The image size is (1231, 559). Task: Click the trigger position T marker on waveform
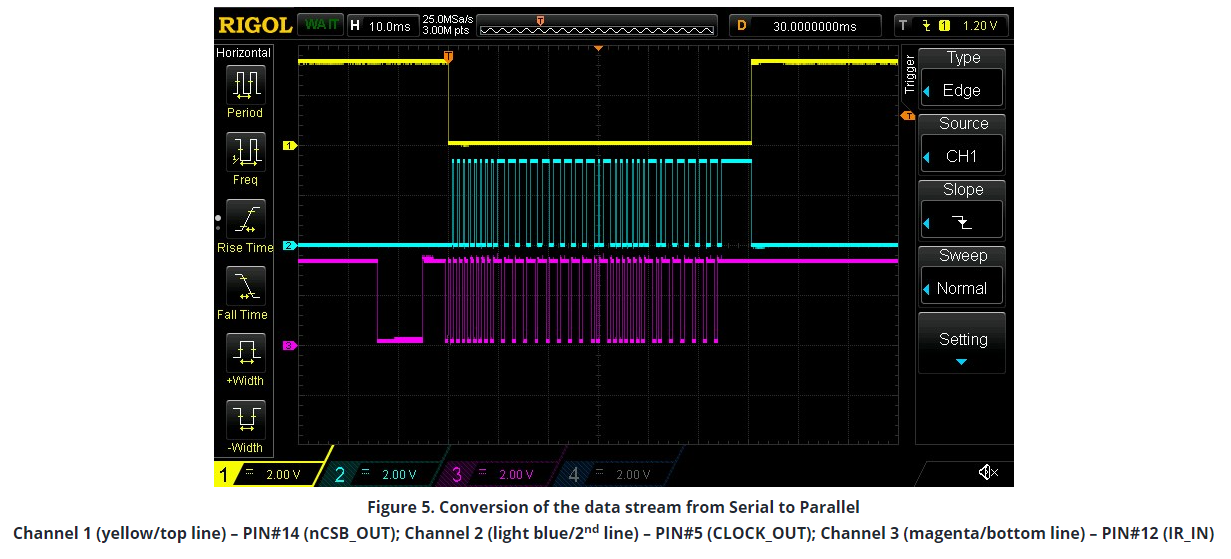[448, 56]
